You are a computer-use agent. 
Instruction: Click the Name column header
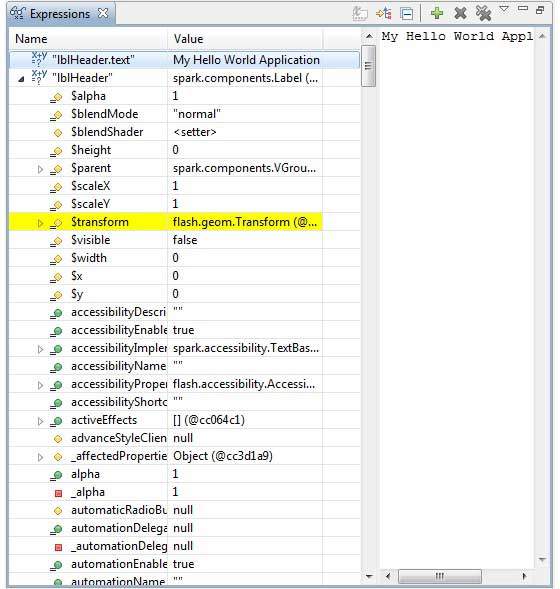(x=88, y=39)
